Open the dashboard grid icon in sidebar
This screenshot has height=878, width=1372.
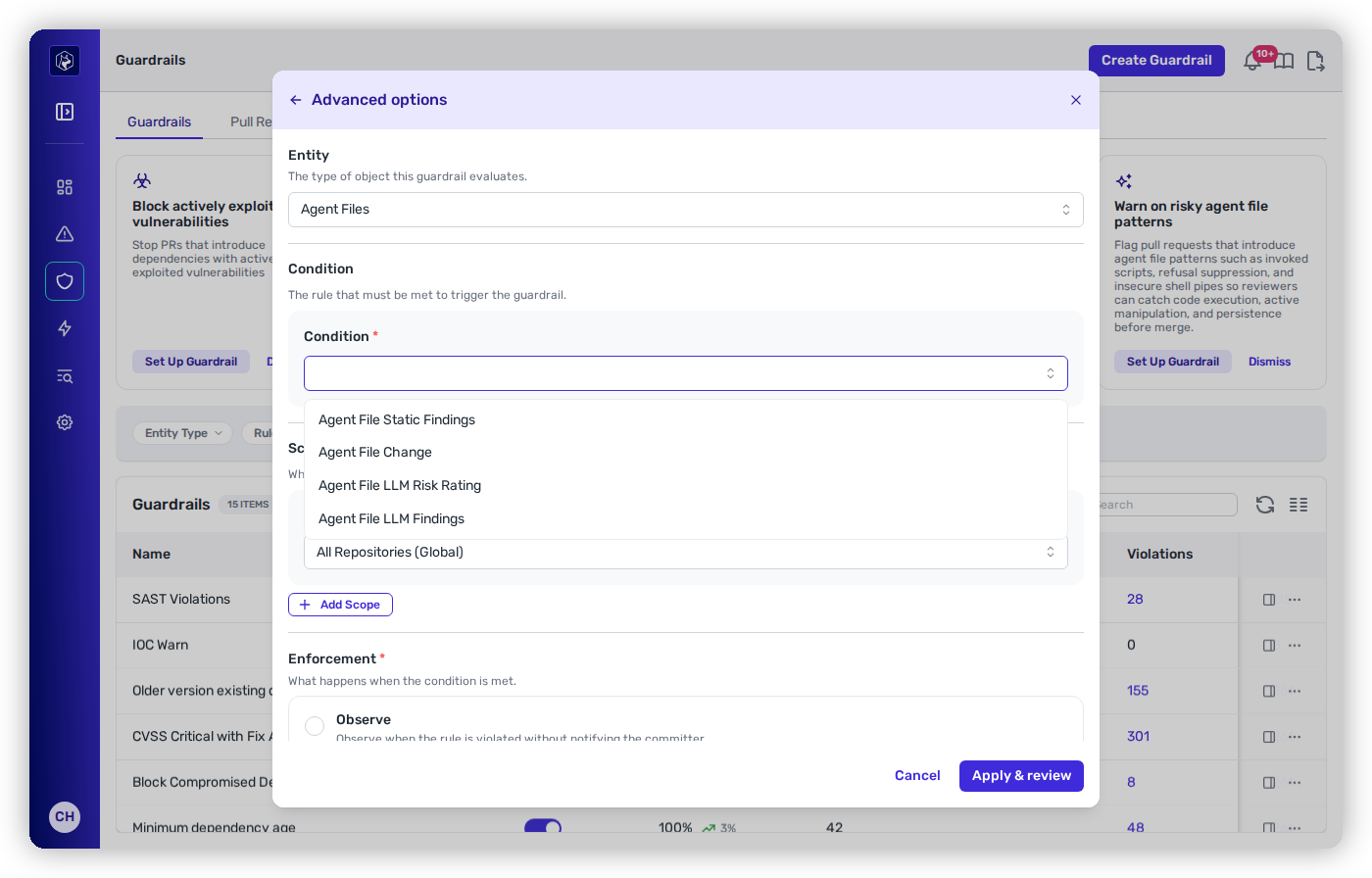(x=65, y=187)
